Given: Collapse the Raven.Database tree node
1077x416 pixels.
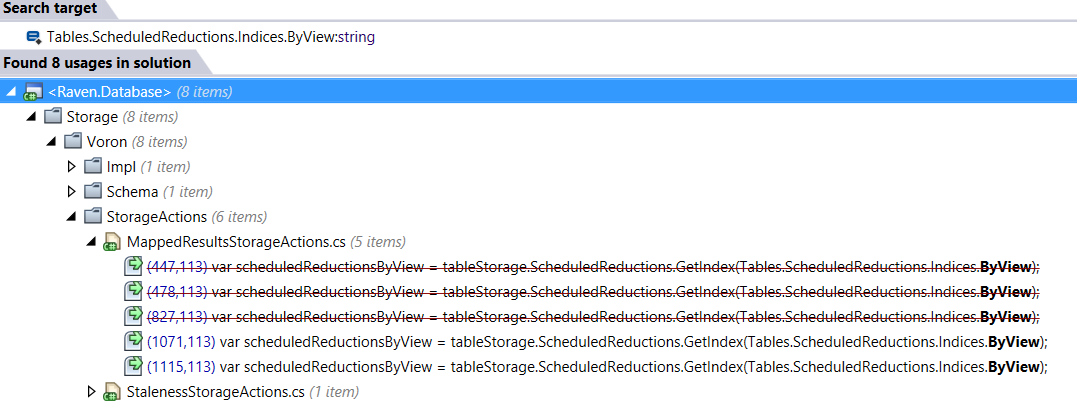Looking at the screenshot, I should tap(11, 92).
